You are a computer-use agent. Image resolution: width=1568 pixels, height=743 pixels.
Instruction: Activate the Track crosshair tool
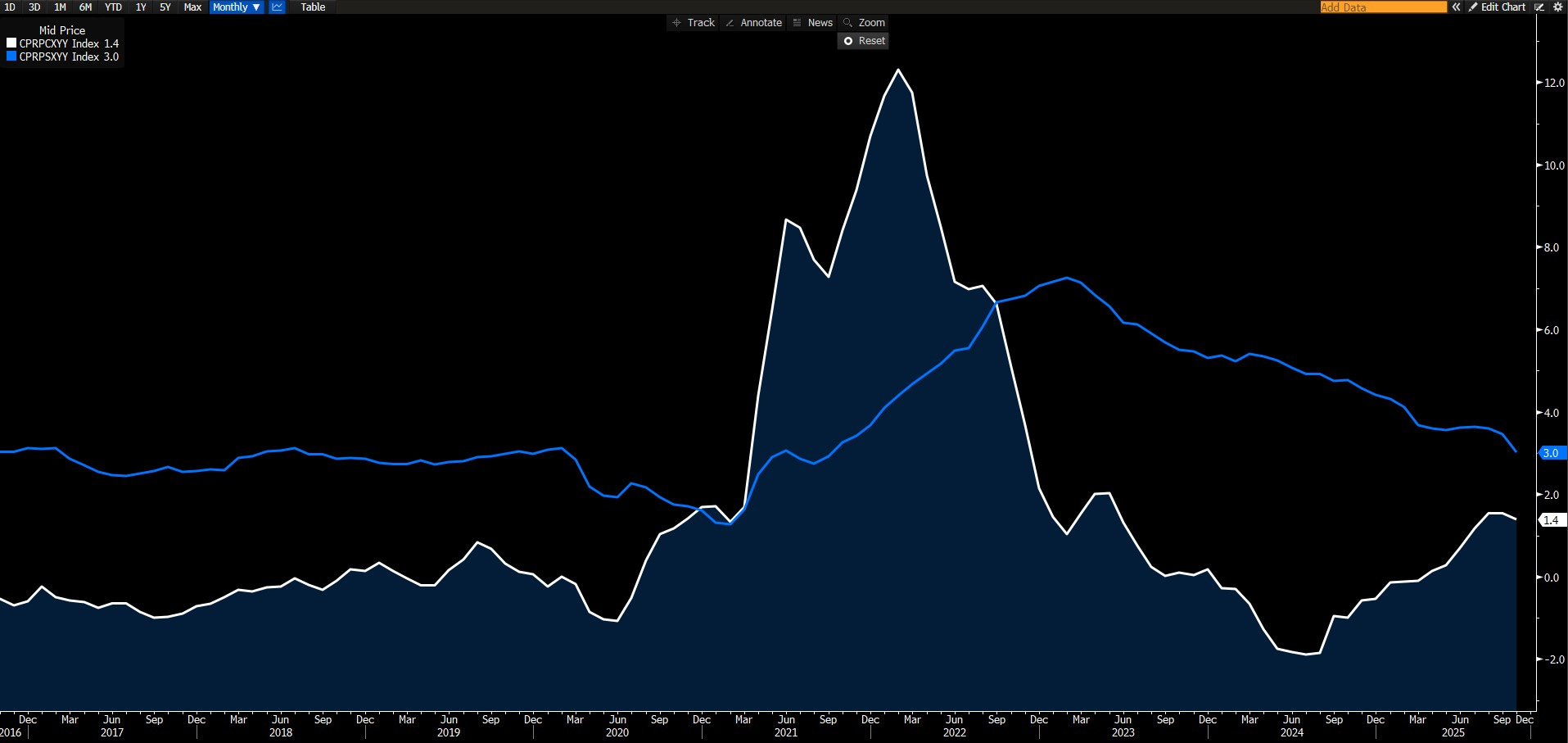pyautogui.click(x=693, y=23)
